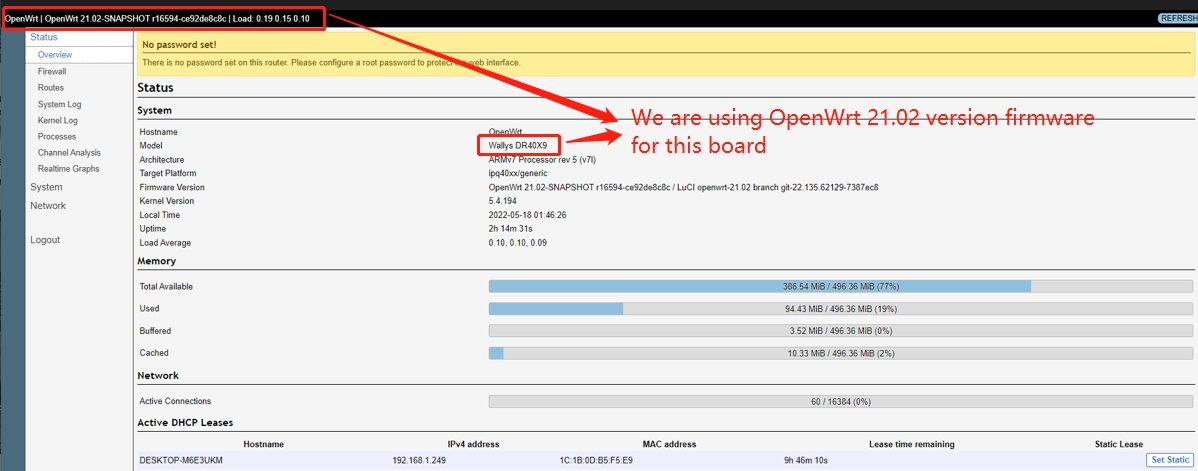Viewport: 1198px width, 471px height.
Task: Expand the System menu section
Action: point(46,187)
